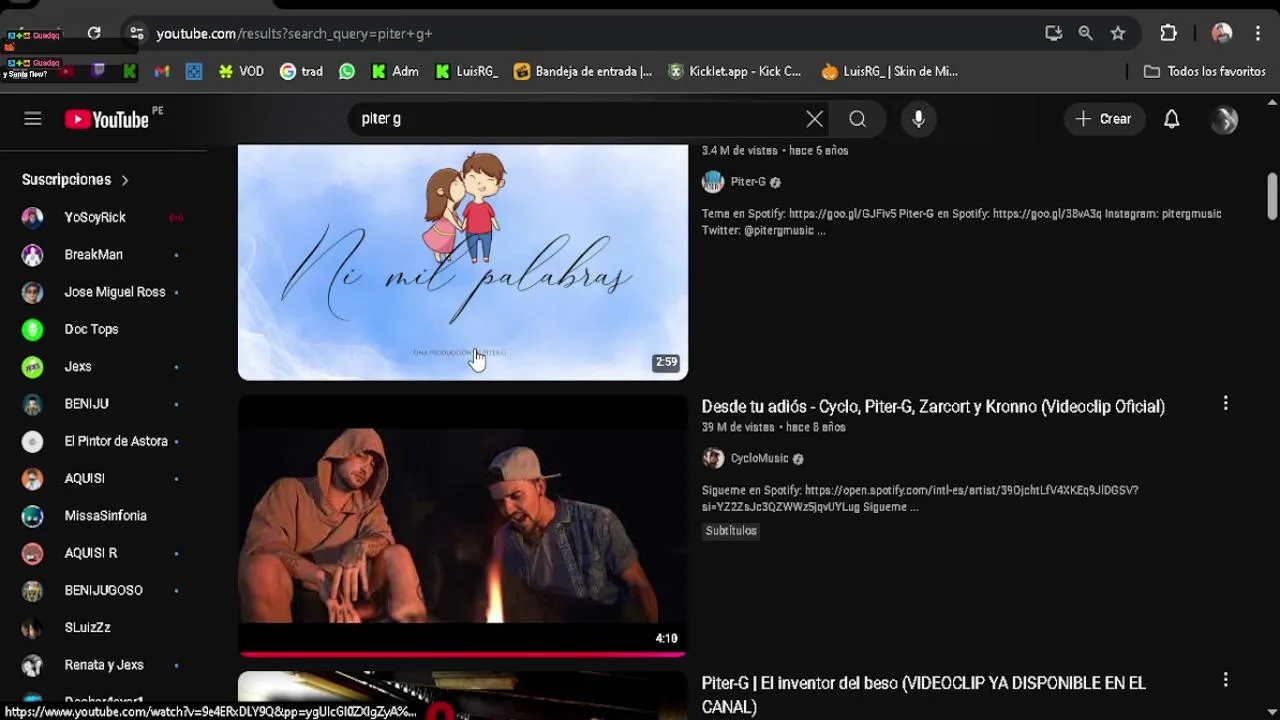Viewport: 1280px width, 720px height.
Task: Click the Piter-G channel avatar
Action: pos(713,182)
